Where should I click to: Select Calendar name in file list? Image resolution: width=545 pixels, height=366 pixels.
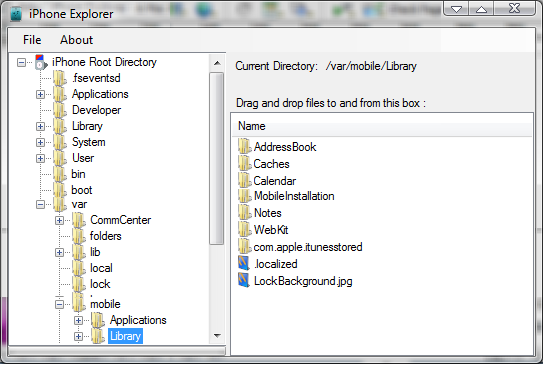click(275, 181)
